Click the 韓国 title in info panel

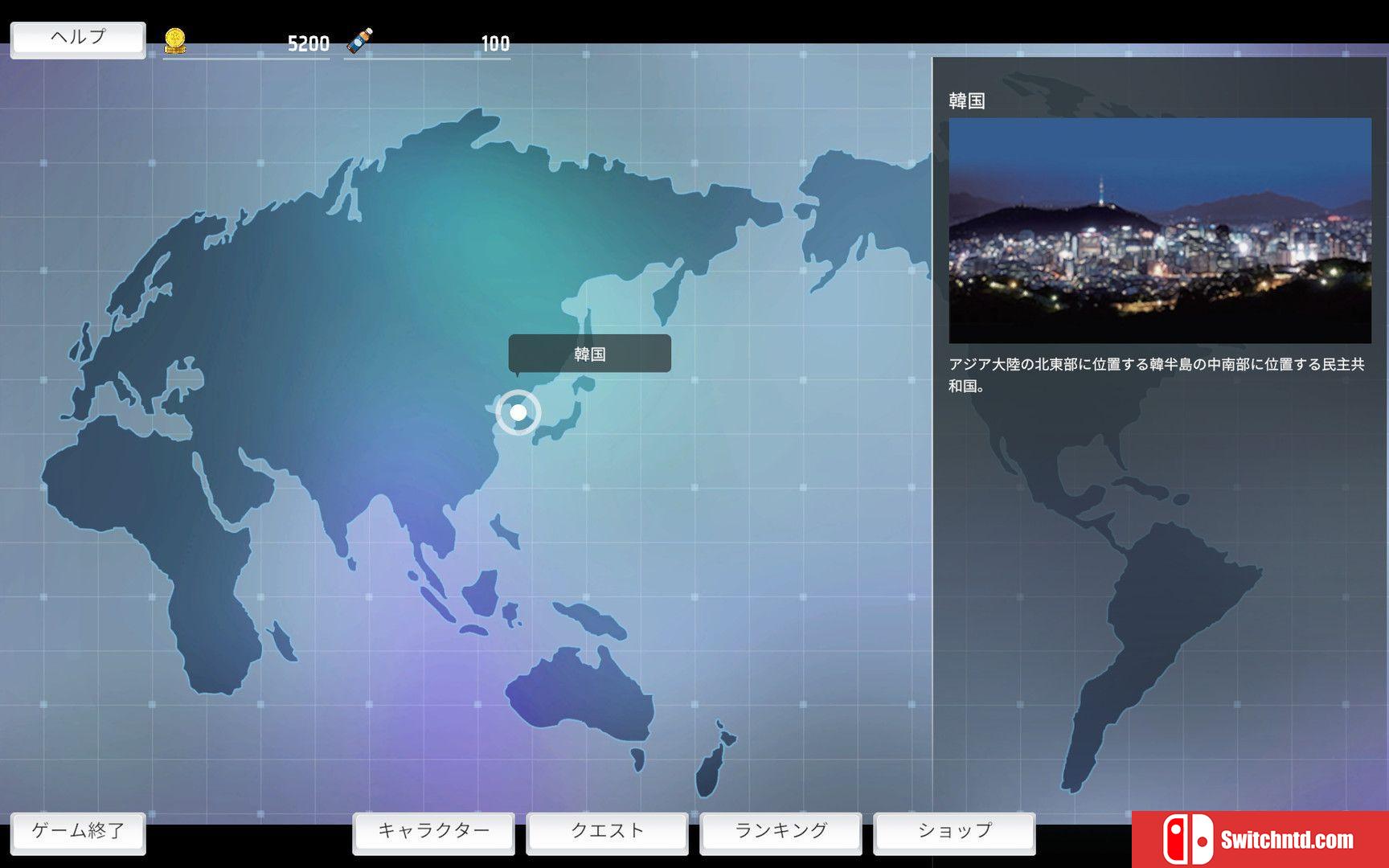click(967, 100)
